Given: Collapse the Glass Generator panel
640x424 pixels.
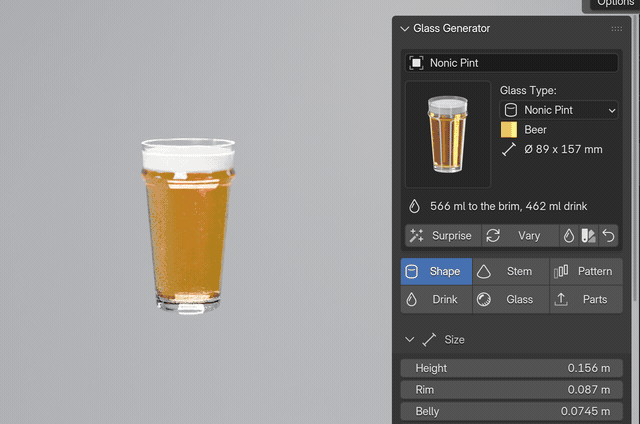Looking at the screenshot, I should click(x=404, y=29).
